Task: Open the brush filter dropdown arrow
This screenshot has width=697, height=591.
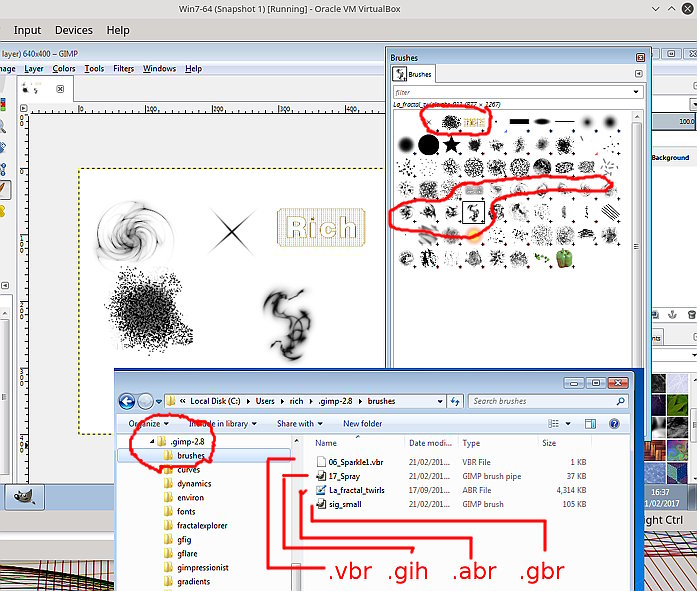Action: click(636, 92)
